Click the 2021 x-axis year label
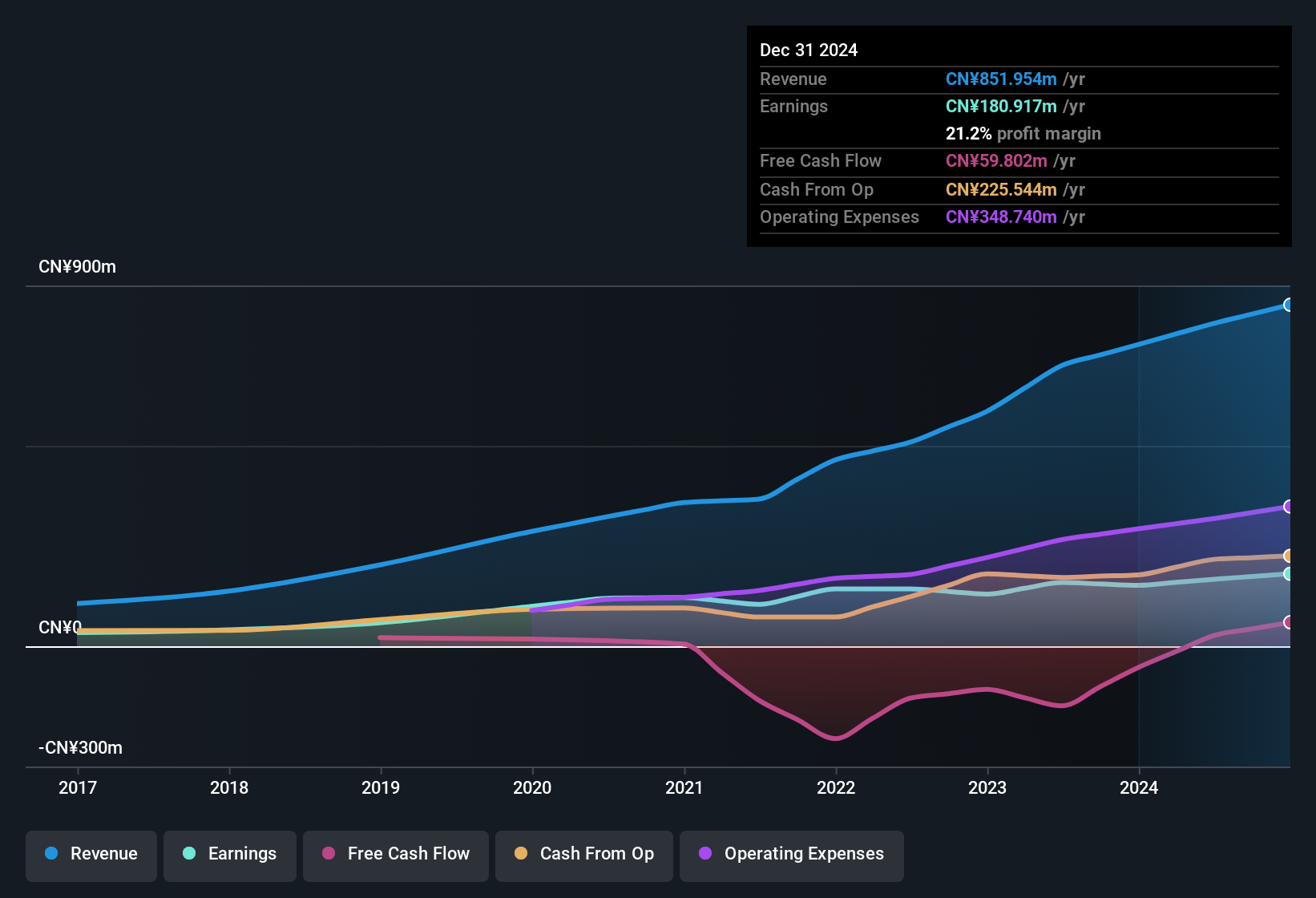This screenshot has width=1316, height=898. point(684,787)
